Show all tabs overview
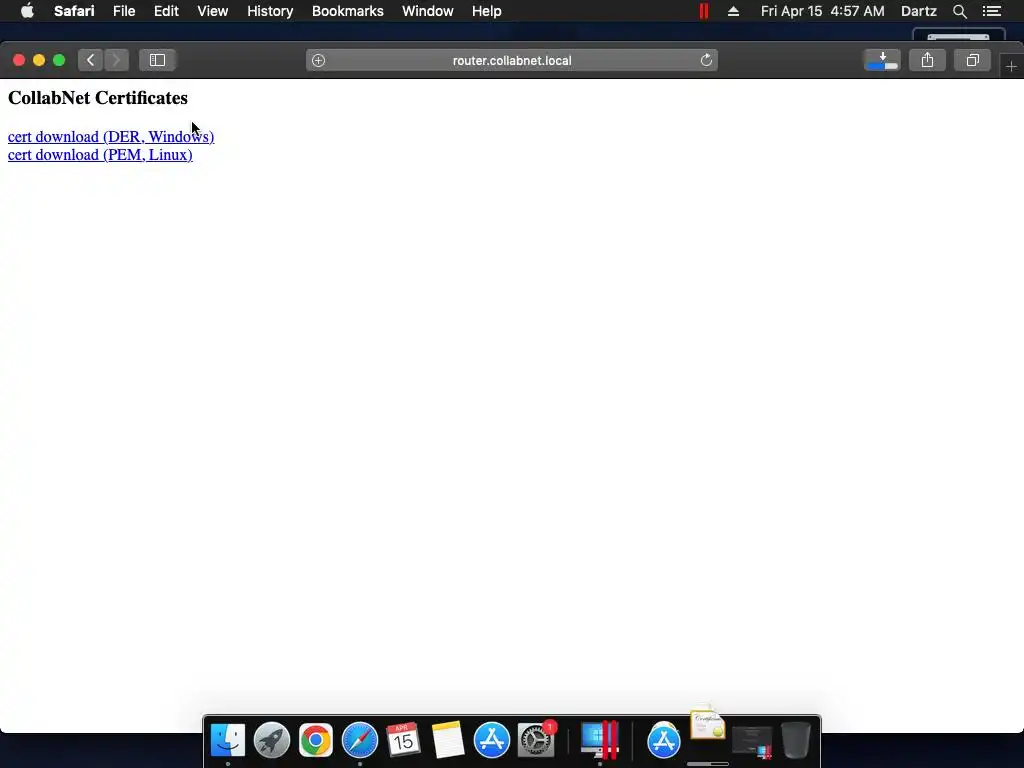1024x768 pixels. click(972, 60)
